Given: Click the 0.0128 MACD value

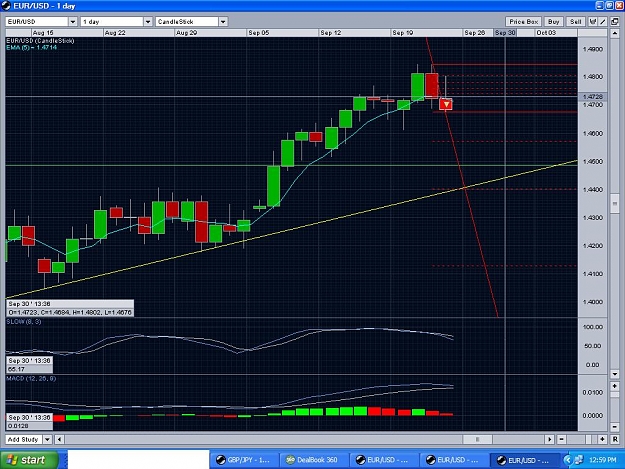Looking at the screenshot, I should click(x=18, y=426).
